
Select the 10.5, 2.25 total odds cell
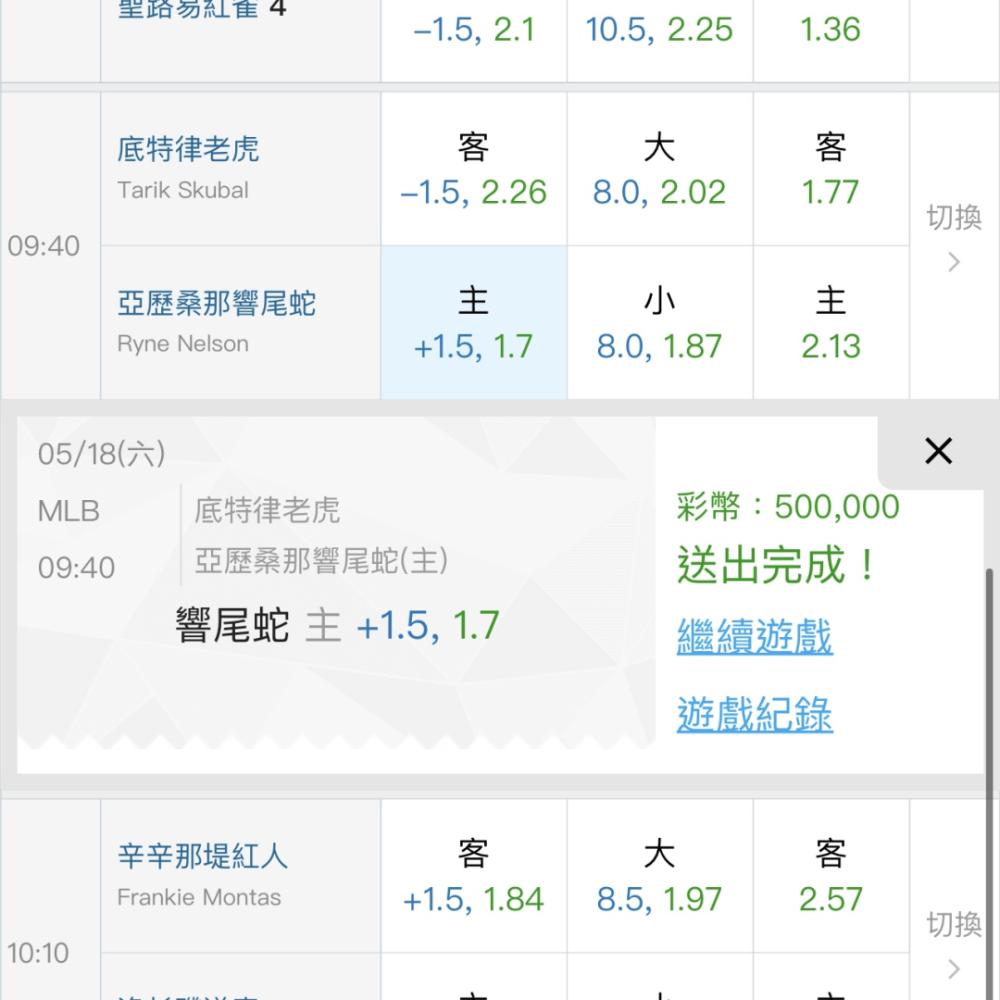[659, 30]
